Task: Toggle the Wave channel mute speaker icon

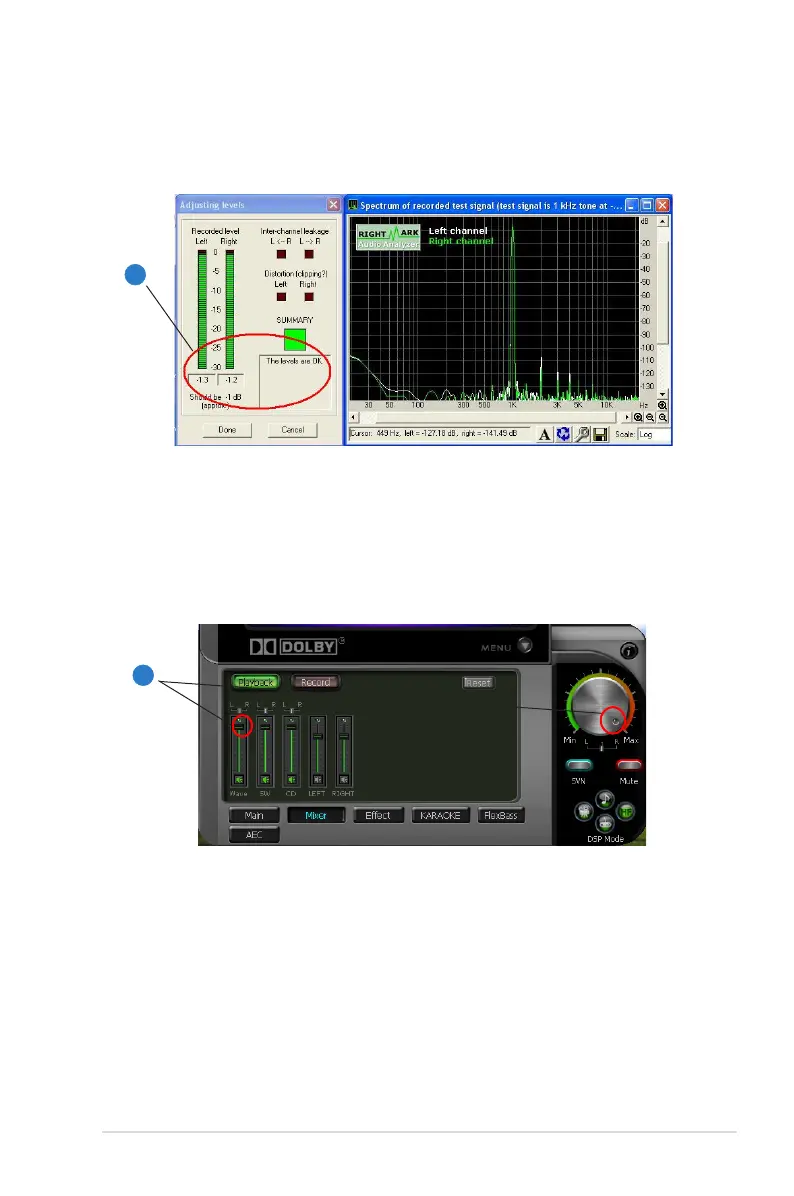Action: (239, 780)
